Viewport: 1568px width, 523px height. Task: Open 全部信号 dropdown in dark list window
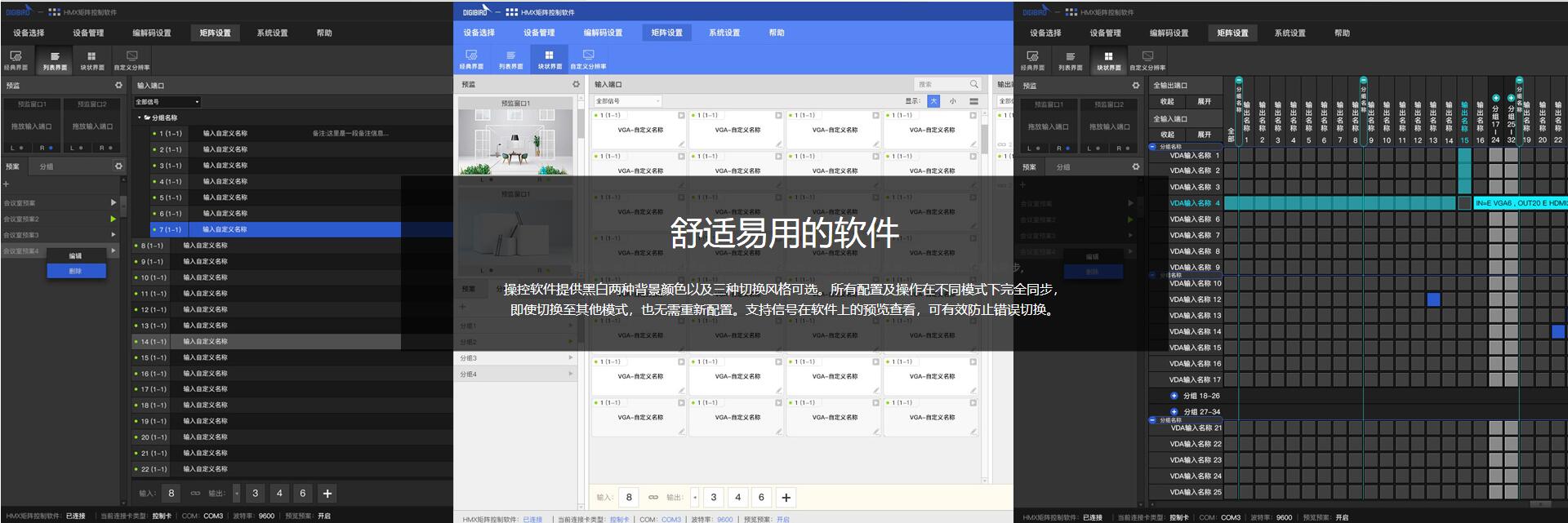coord(167,102)
